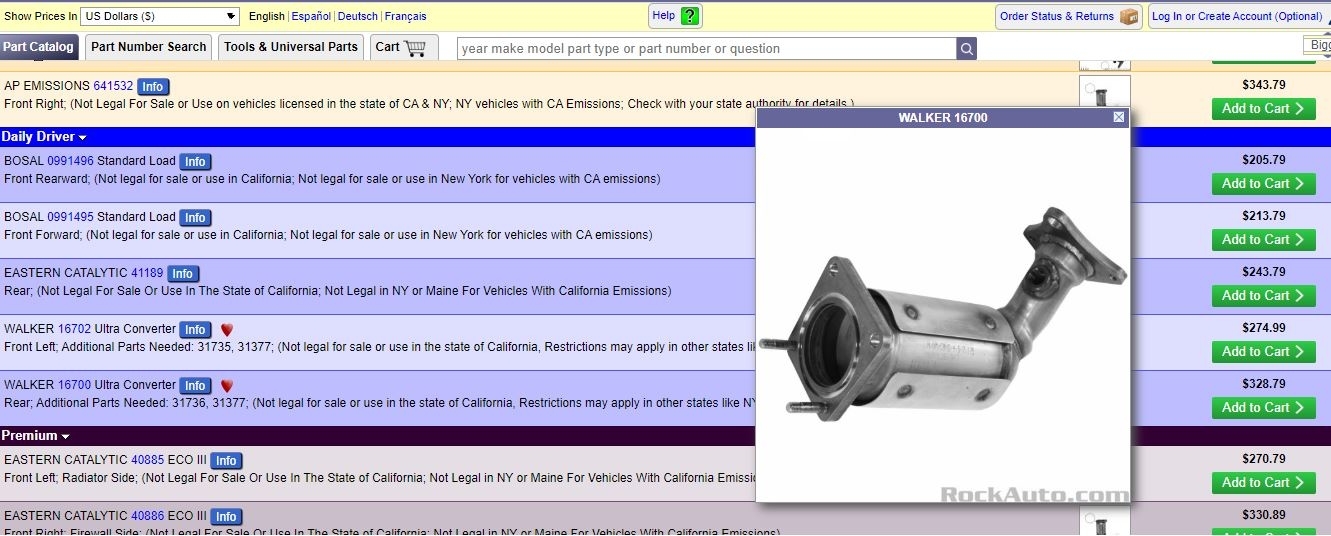The height and width of the screenshot is (536, 1331).
Task: Open part number link 40885
Action: pyautogui.click(x=147, y=460)
